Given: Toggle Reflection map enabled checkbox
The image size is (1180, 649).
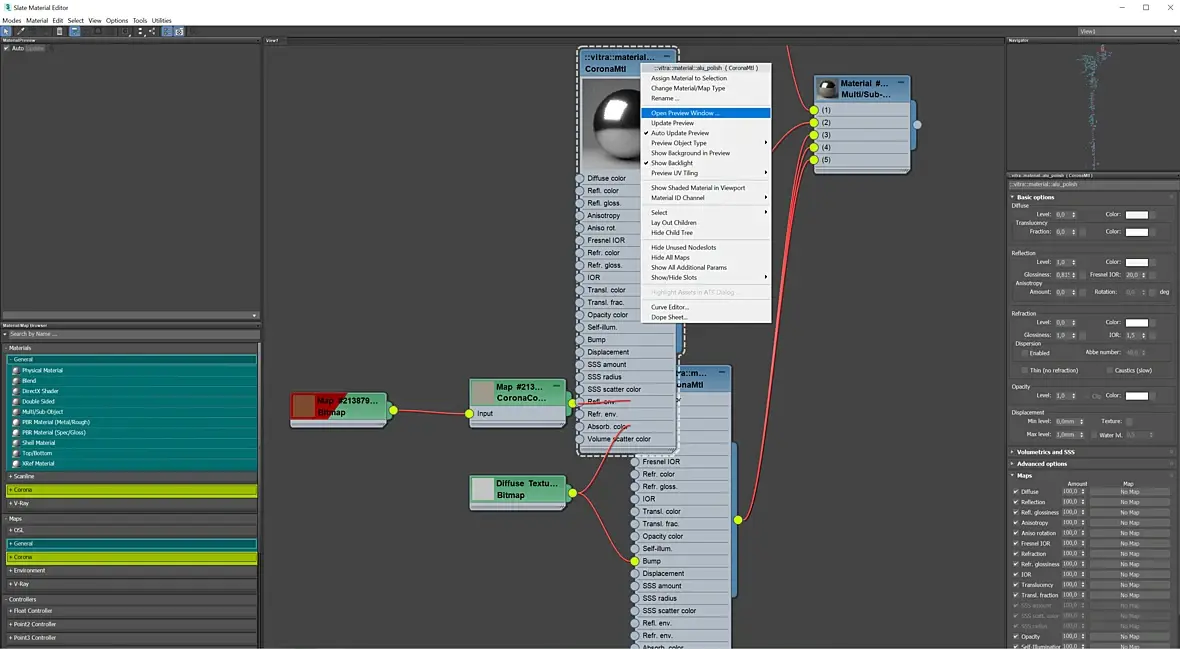Looking at the screenshot, I should click(x=1015, y=502).
